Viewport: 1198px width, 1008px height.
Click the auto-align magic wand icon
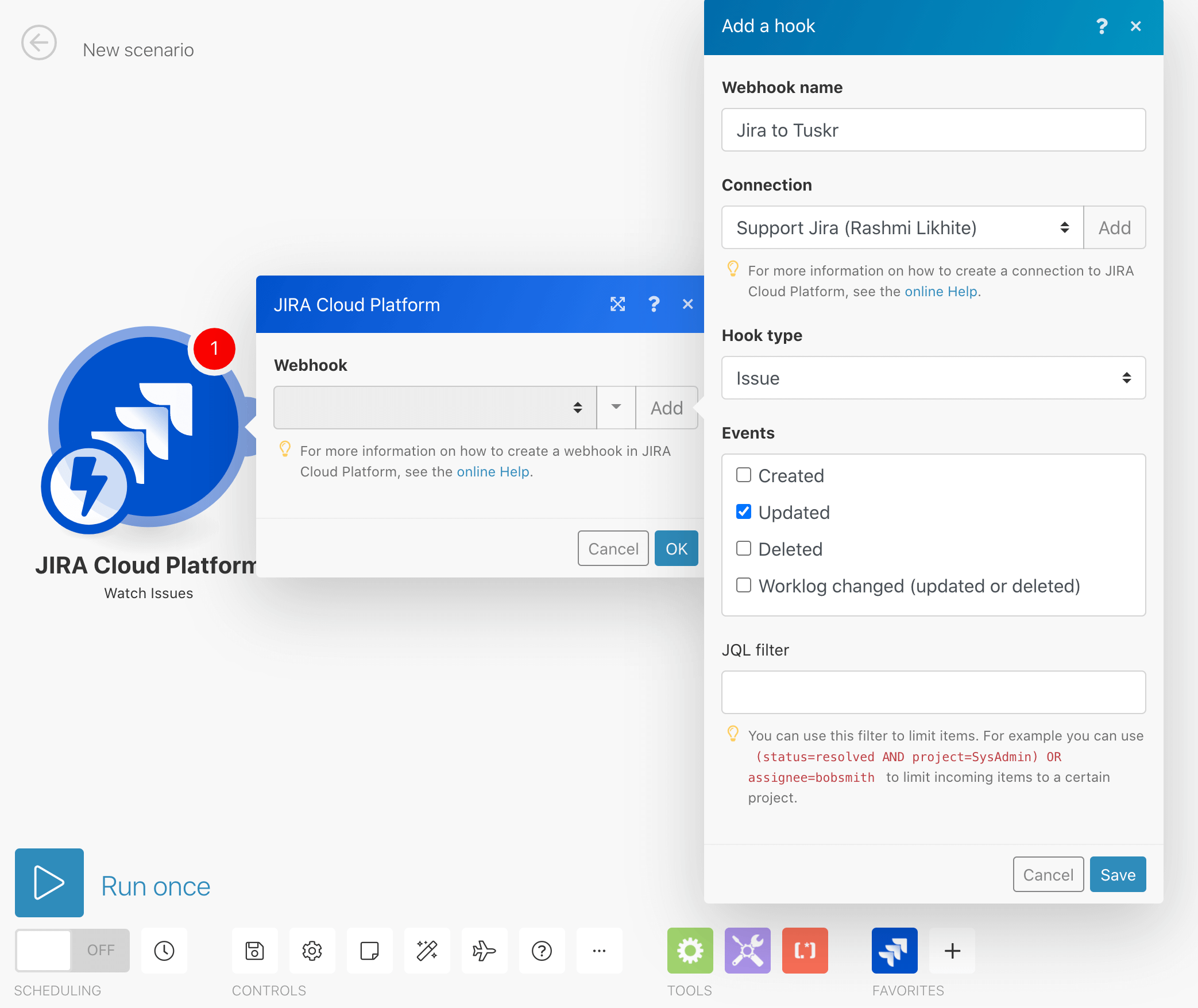[427, 951]
